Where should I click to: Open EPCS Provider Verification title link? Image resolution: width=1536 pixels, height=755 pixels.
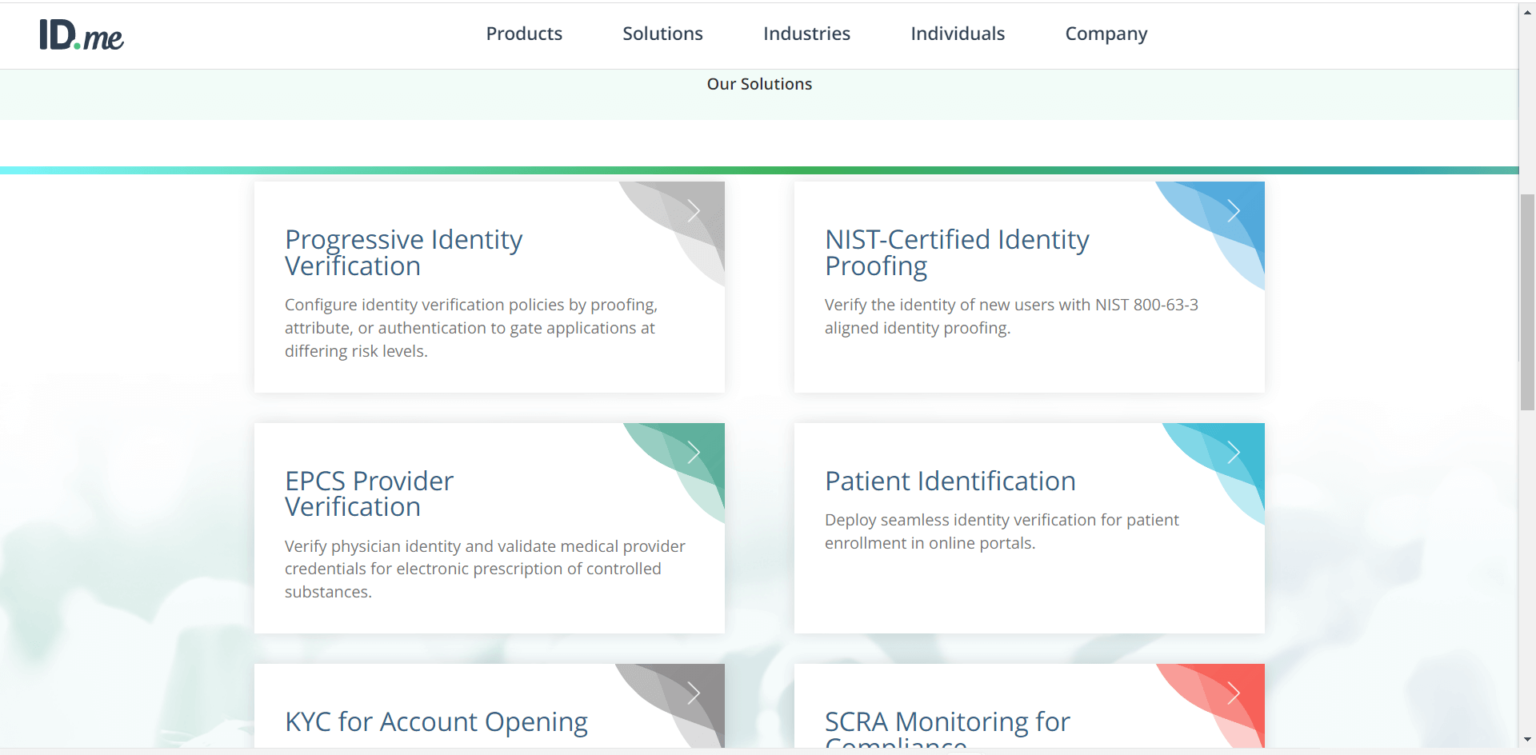click(x=369, y=494)
